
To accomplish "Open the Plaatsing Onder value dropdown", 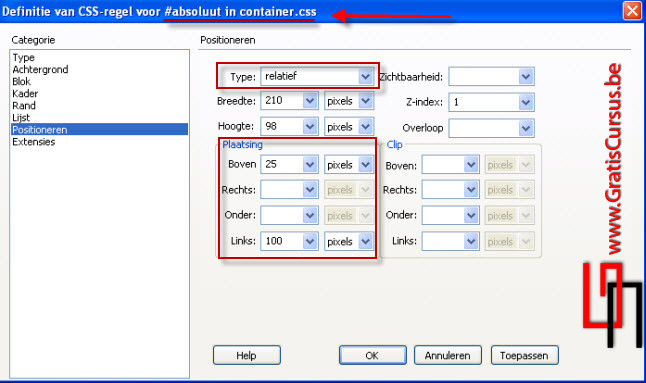I will click(x=310, y=215).
